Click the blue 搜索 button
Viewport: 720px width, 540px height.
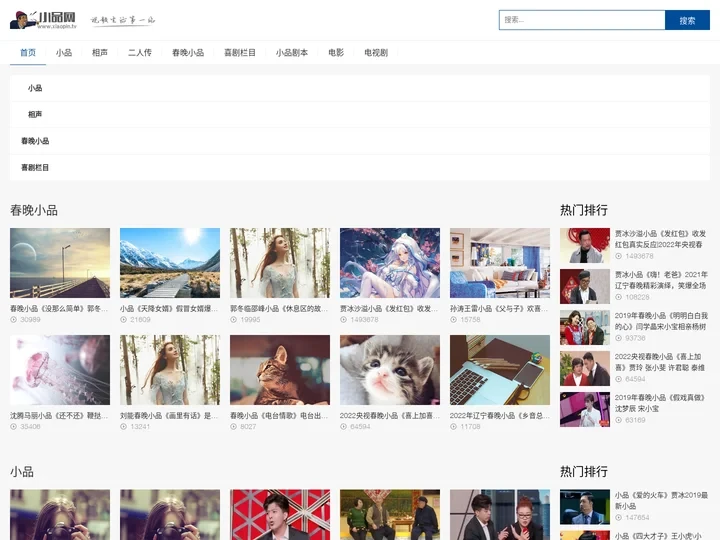coord(687,20)
